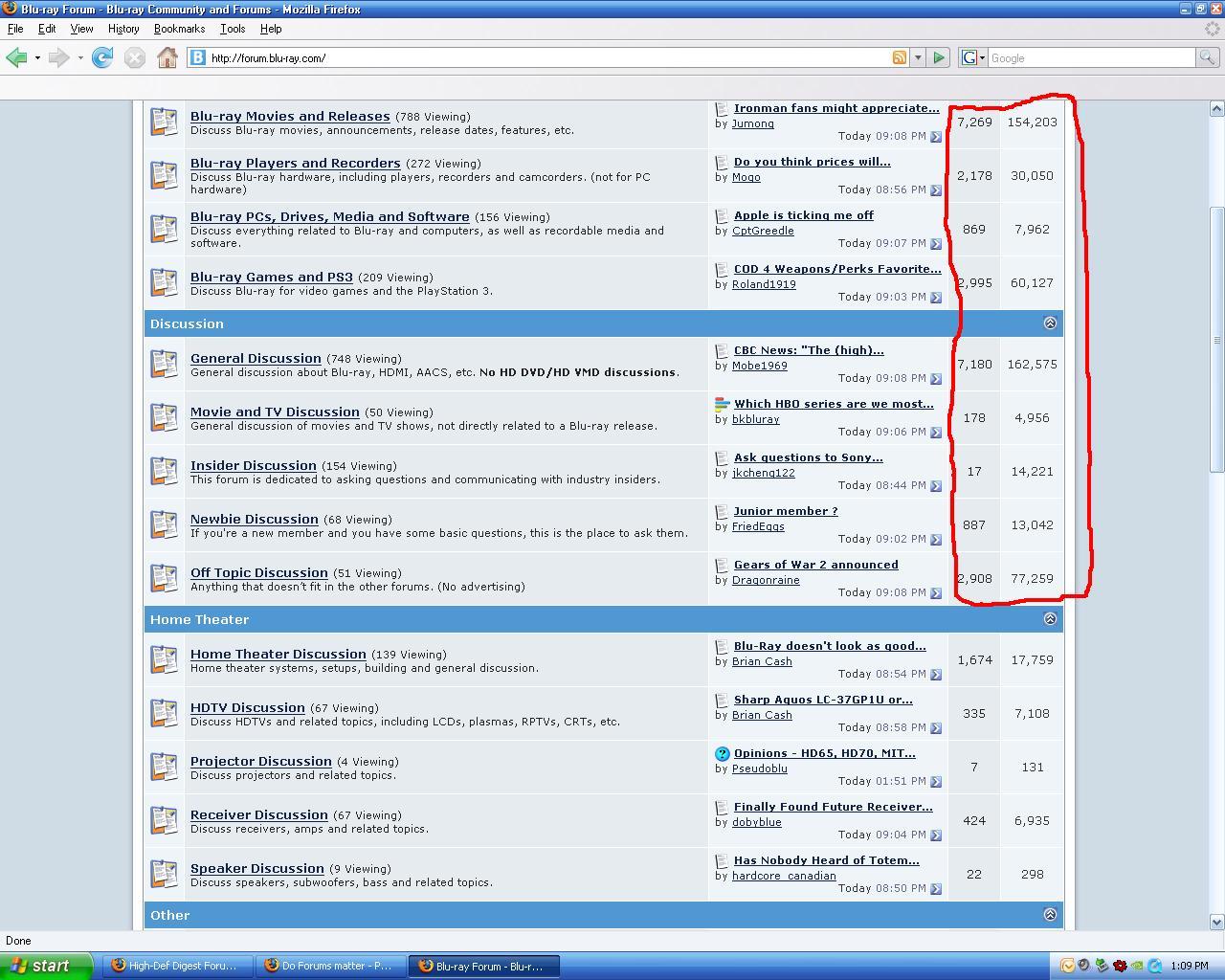Click the forum icon beside General Discussion
The width and height of the screenshot is (1225, 980).
click(x=164, y=364)
